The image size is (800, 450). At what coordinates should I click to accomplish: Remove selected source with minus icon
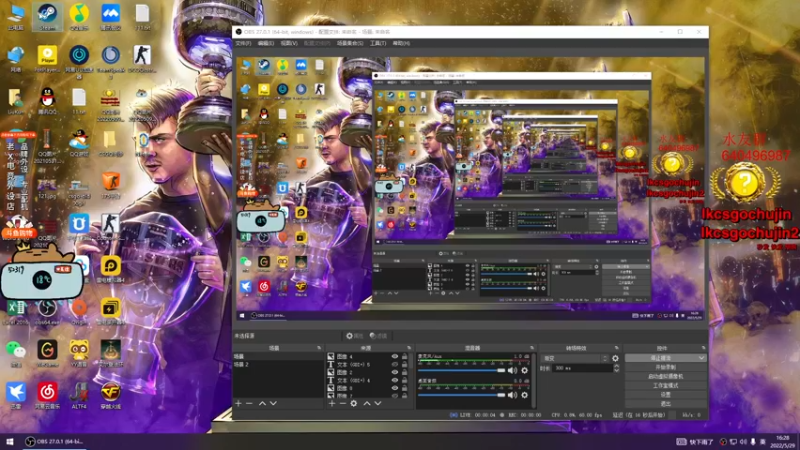coord(342,403)
